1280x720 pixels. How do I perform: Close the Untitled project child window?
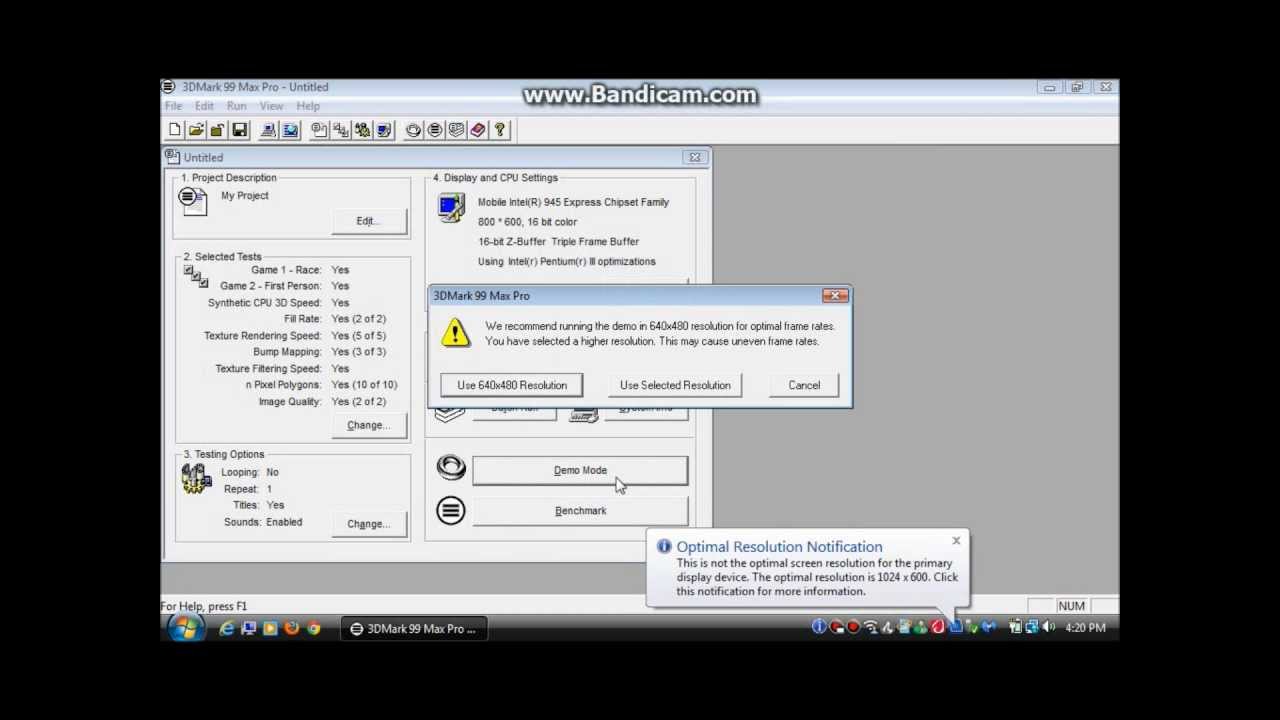(694, 157)
